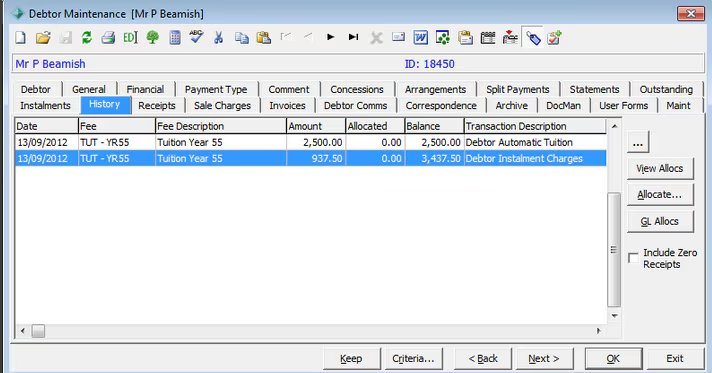Click the envelope mail icon

(398, 37)
